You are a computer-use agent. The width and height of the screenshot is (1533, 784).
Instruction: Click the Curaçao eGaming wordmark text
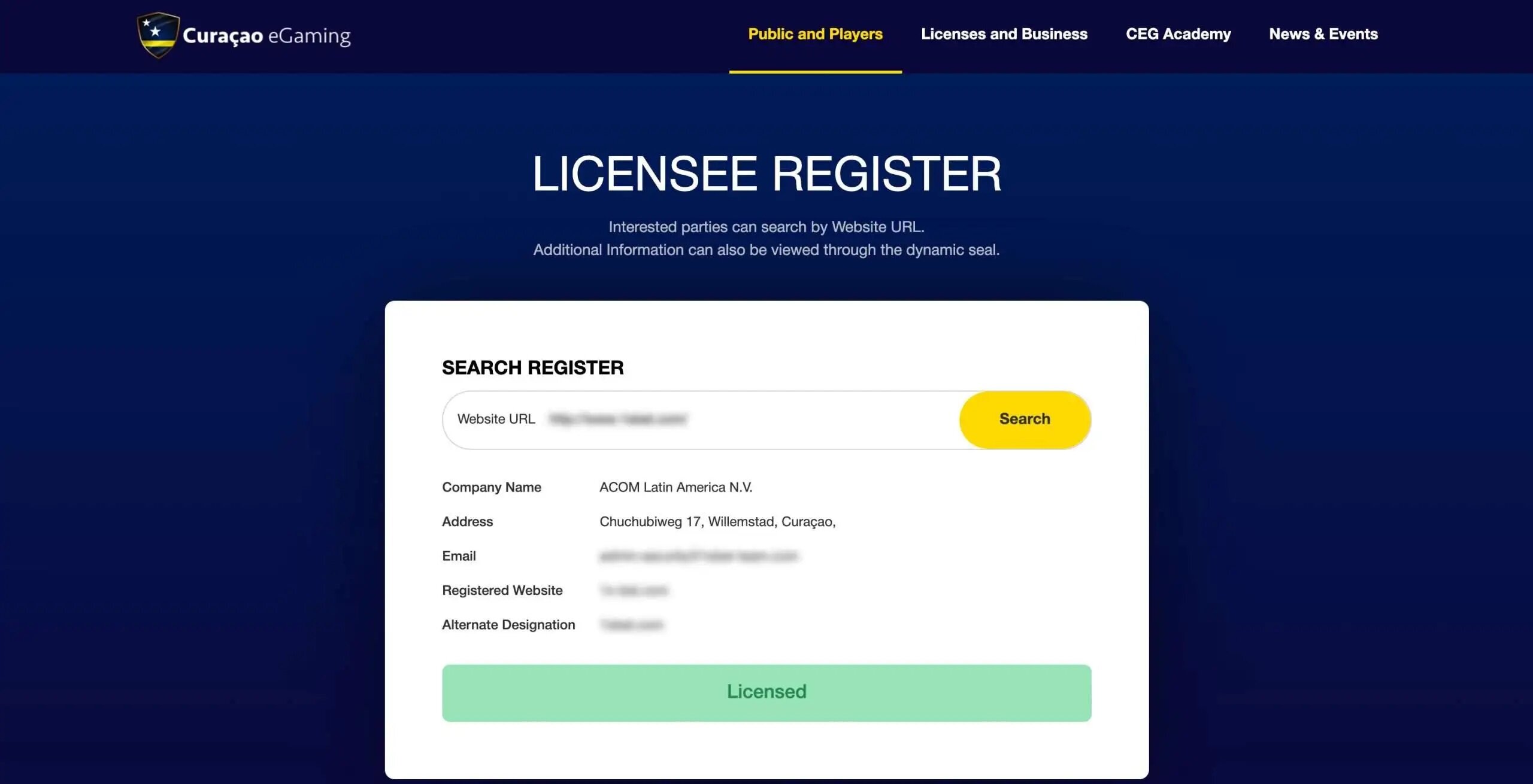(x=266, y=36)
